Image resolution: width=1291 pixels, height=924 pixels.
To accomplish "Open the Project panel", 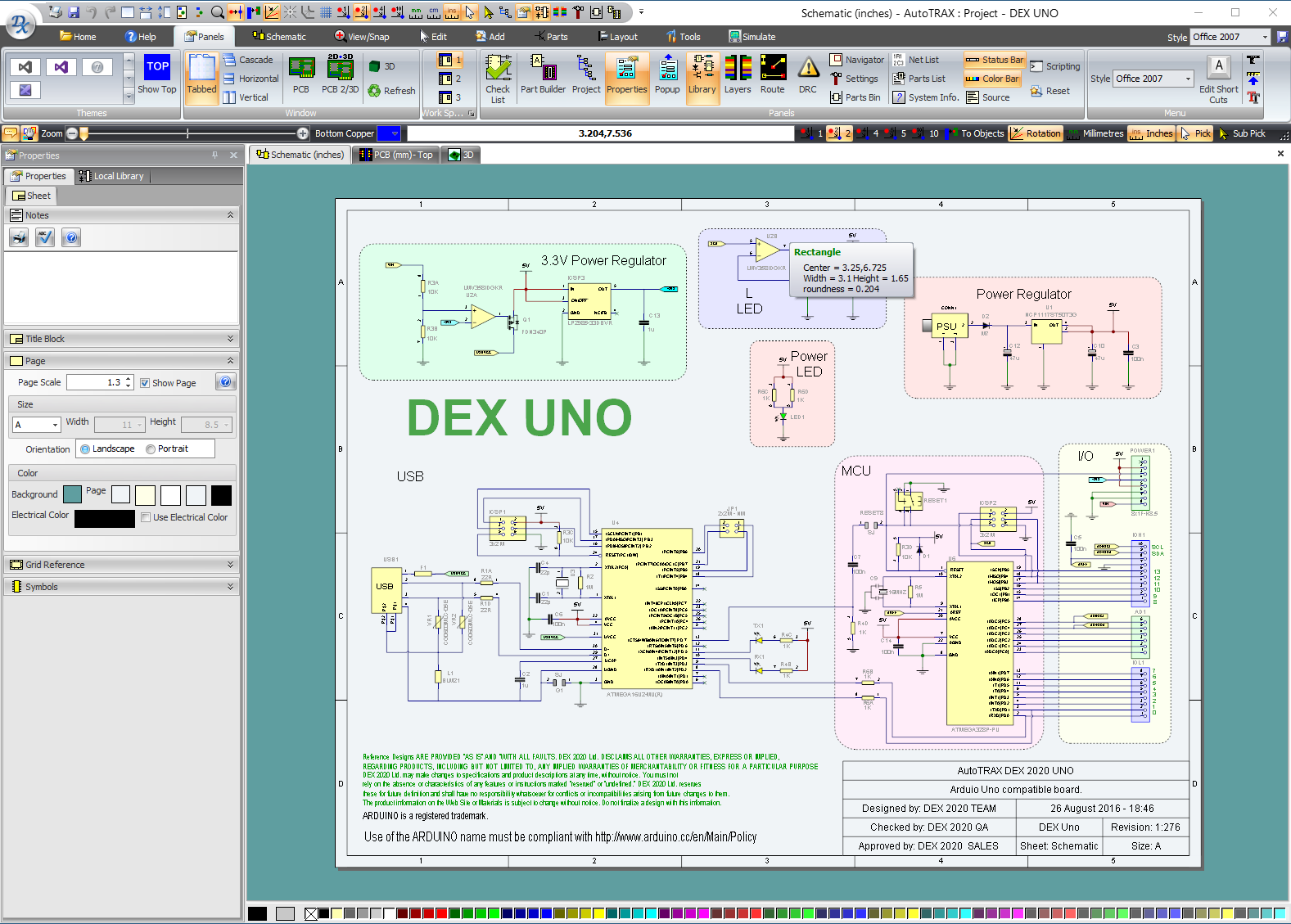I will point(586,79).
